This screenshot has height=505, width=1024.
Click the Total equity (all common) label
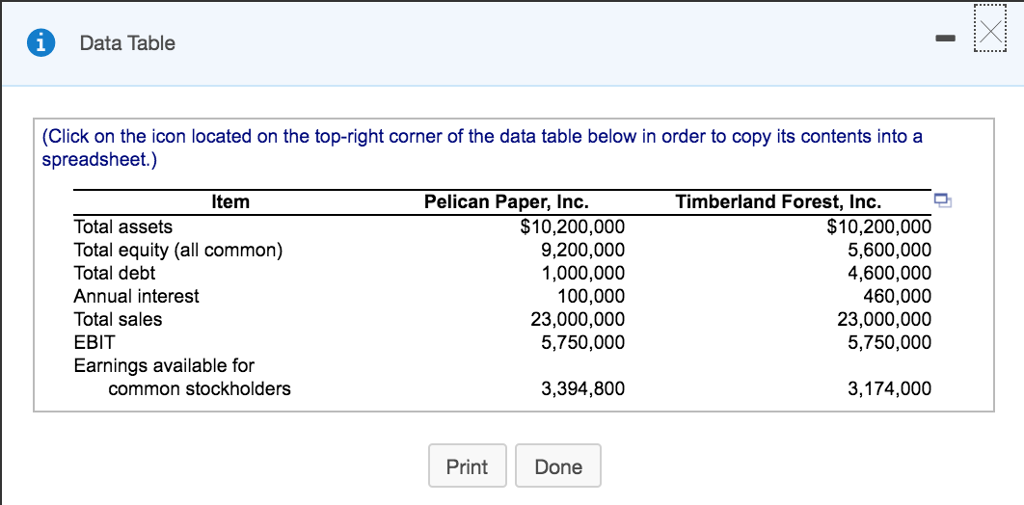coord(178,250)
